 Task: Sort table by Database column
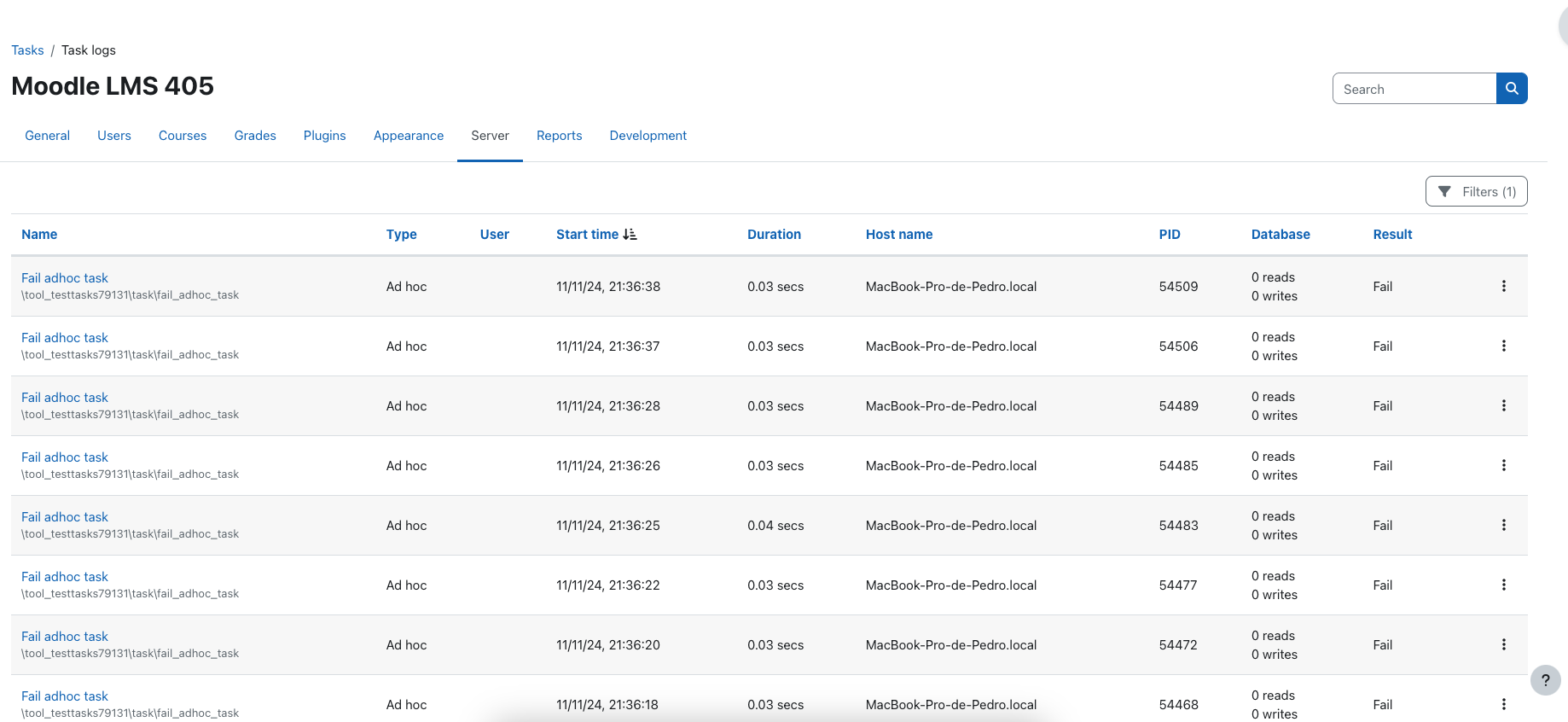pos(1281,234)
